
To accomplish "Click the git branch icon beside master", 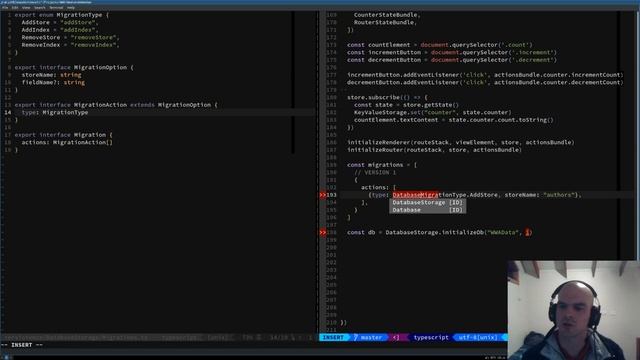I will [356, 338].
